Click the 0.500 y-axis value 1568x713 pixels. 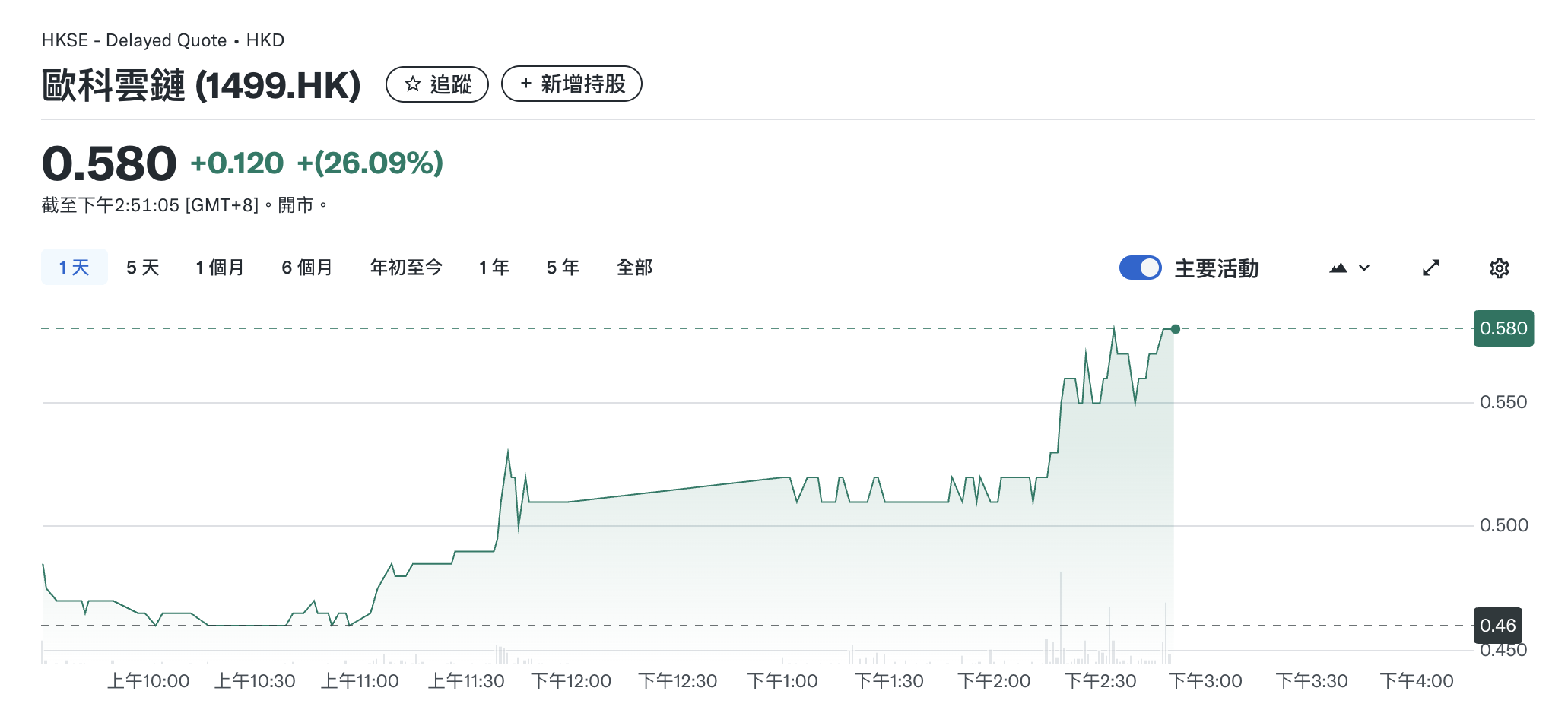click(x=1503, y=525)
